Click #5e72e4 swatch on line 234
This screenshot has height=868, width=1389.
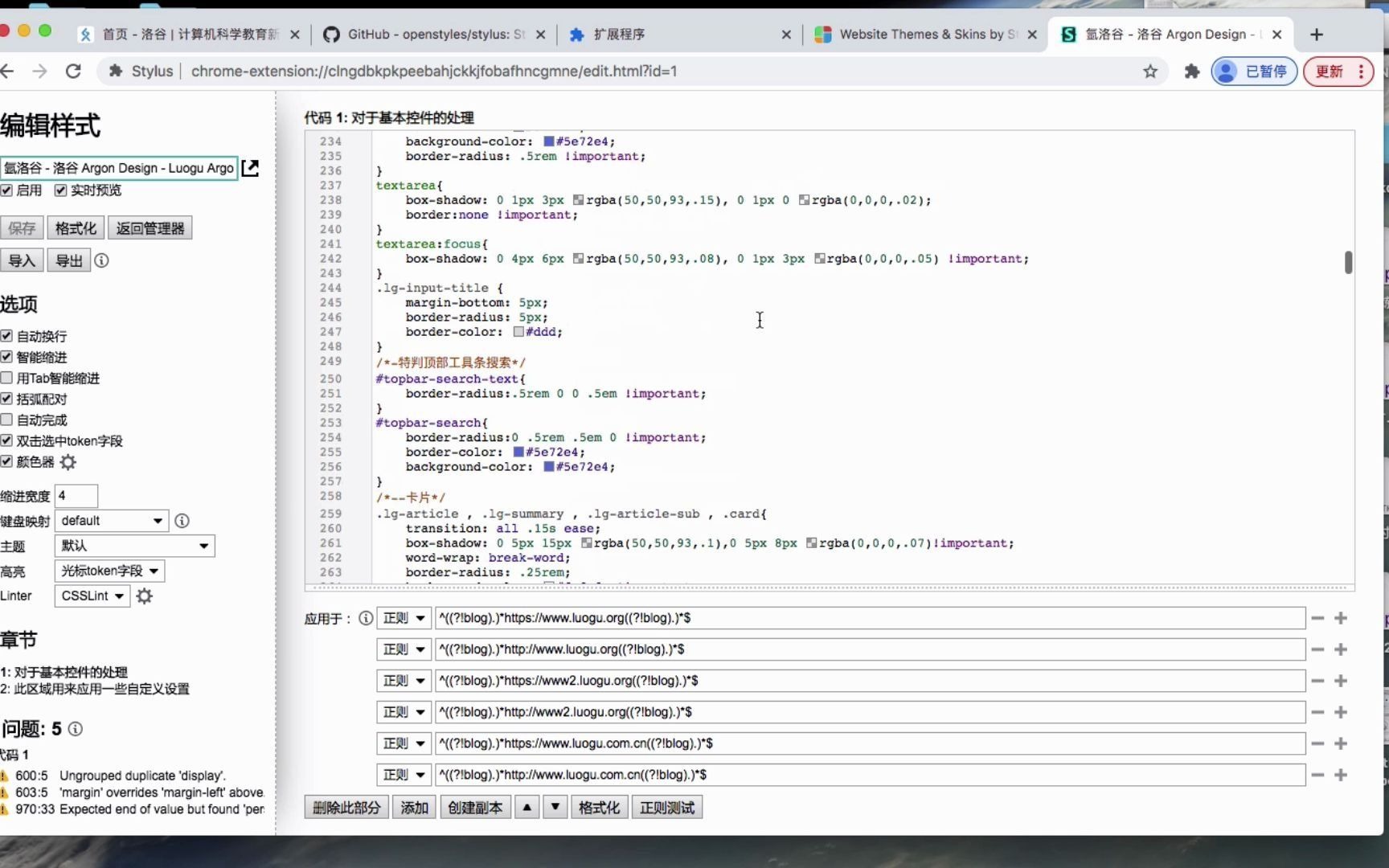[549, 141]
